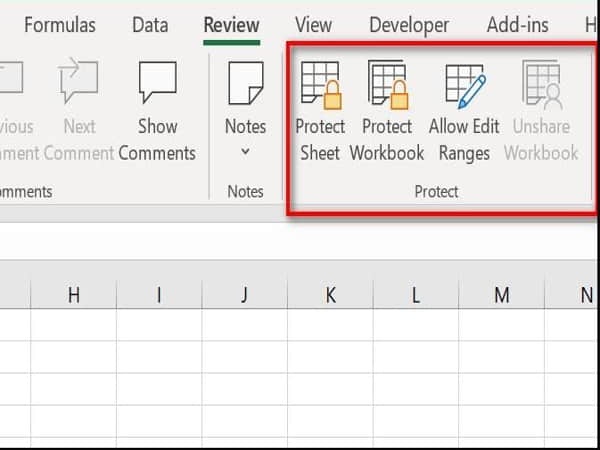Select column H header
The image size is (600, 450).
pyautogui.click(x=73, y=295)
